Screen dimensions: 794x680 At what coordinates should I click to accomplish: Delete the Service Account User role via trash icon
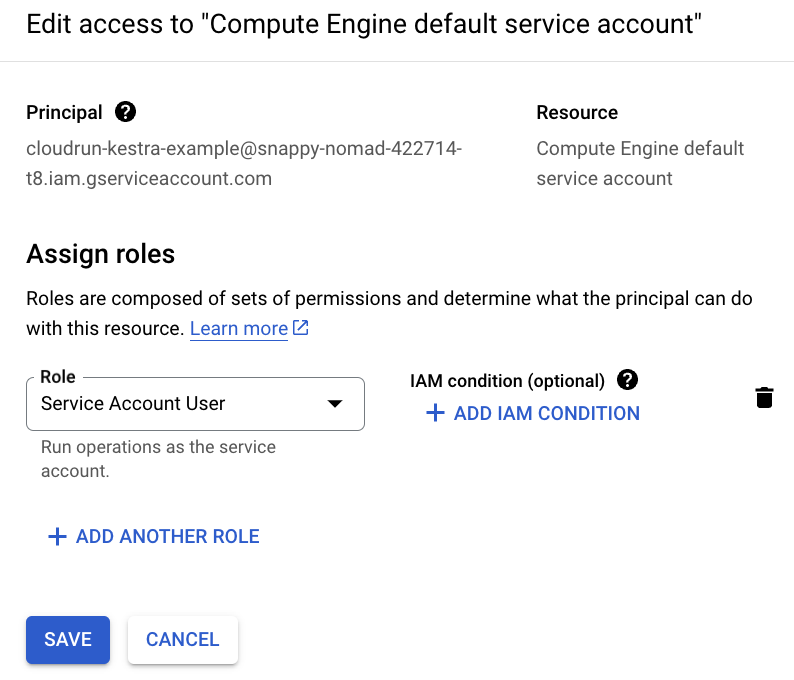(x=764, y=398)
